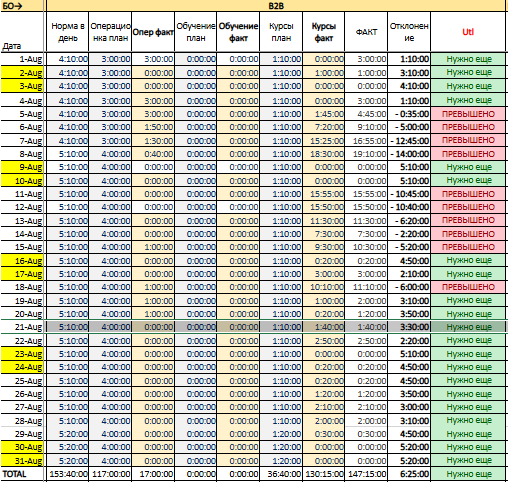Viewport: 508px width, 482px height.
Task: Select Опер факт value 1:50:00 for 6-Aug
Action: click(x=153, y=127)
